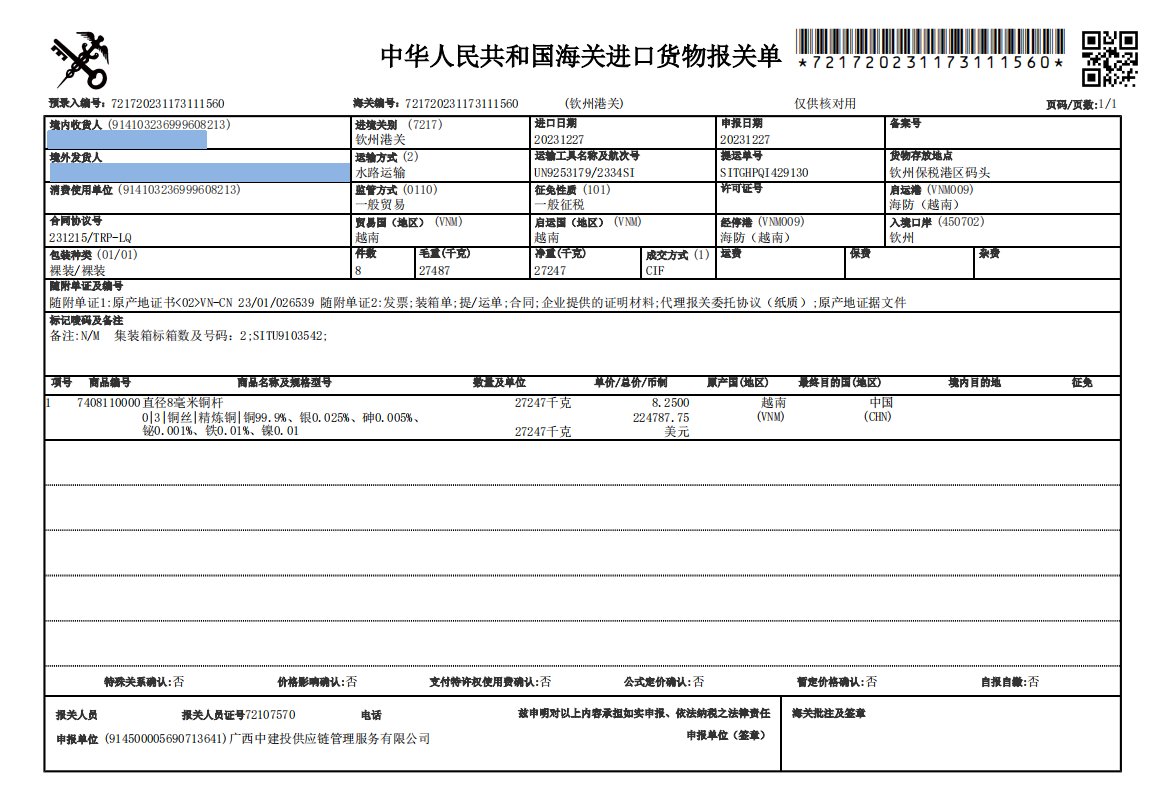This screenshot has width=1161, height=808.
Task: Click the title 中华人民共和国海关进口货物报关单
Action: click(x=580, y=57)
